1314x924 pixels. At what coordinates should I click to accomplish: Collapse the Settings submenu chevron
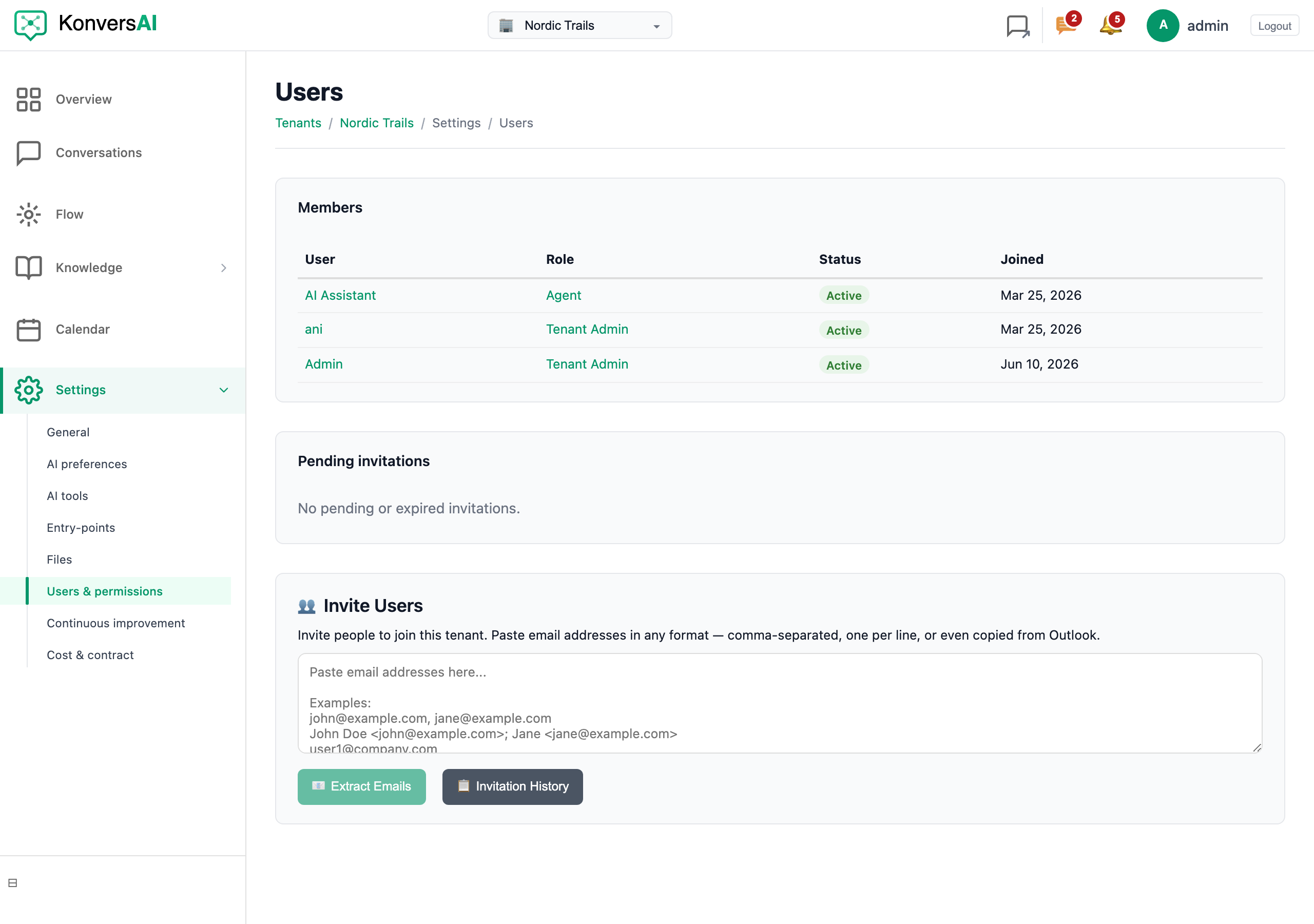pos(224,391)
